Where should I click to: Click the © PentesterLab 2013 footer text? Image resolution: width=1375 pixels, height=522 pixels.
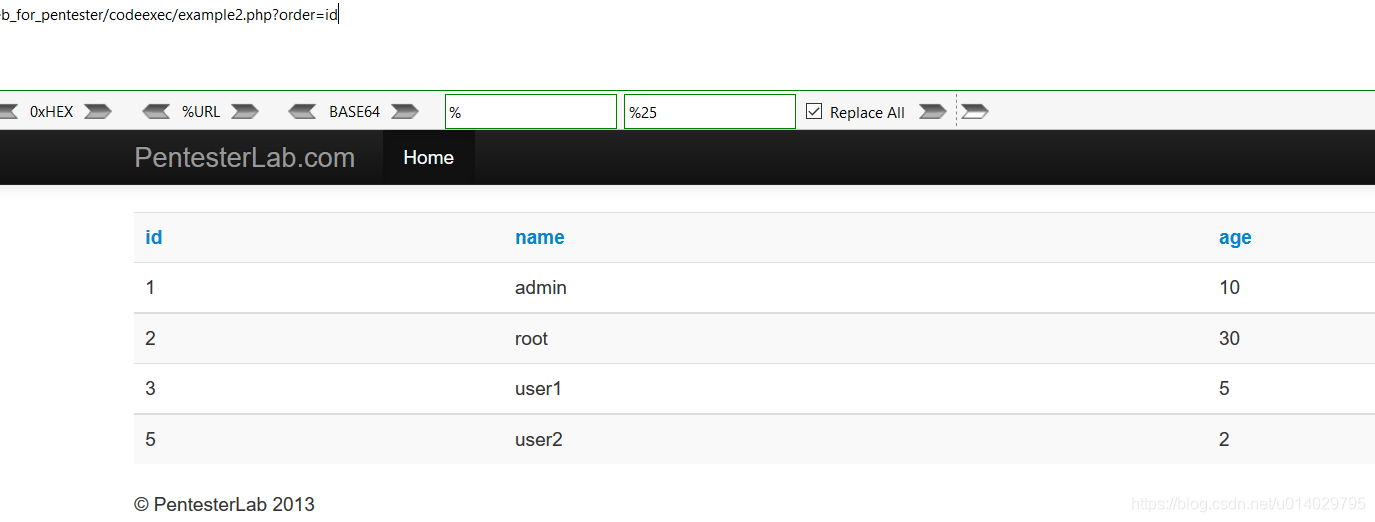224,504
